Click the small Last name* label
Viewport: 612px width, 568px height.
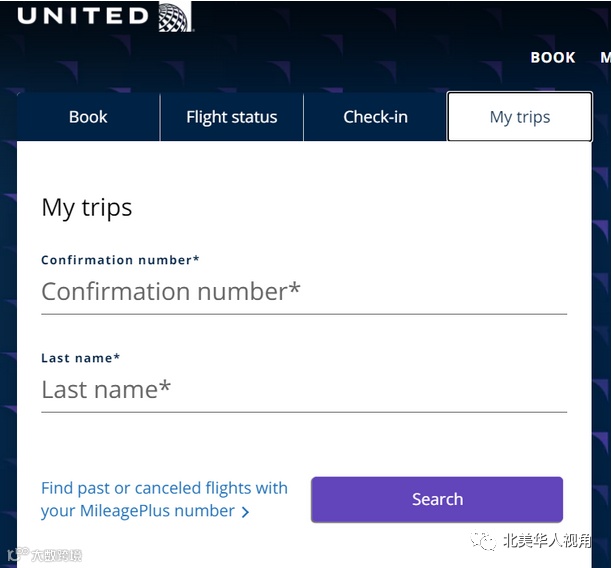point(80,358)
